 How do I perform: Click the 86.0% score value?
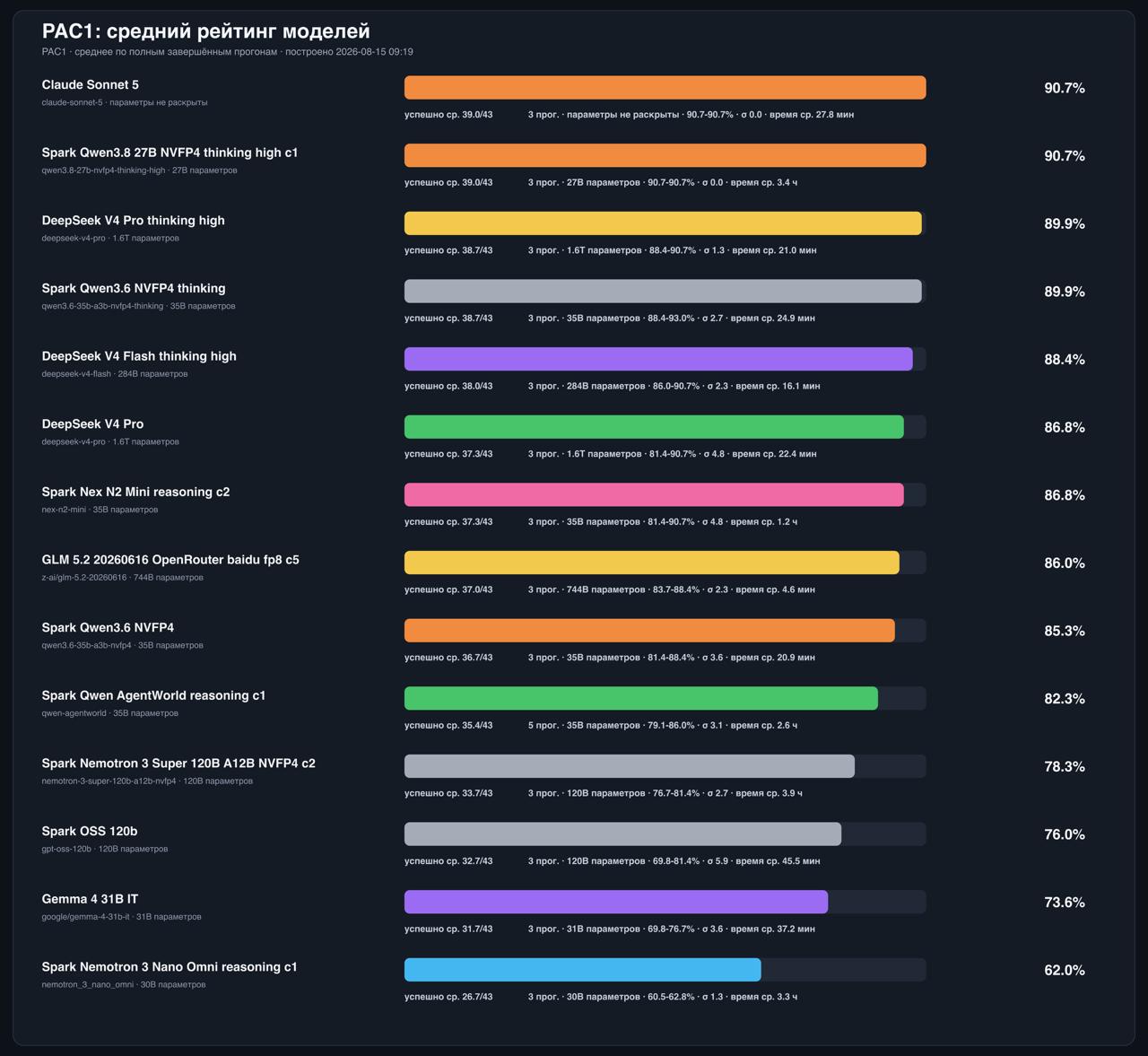pyautogui.click(x=1065, y=563)
